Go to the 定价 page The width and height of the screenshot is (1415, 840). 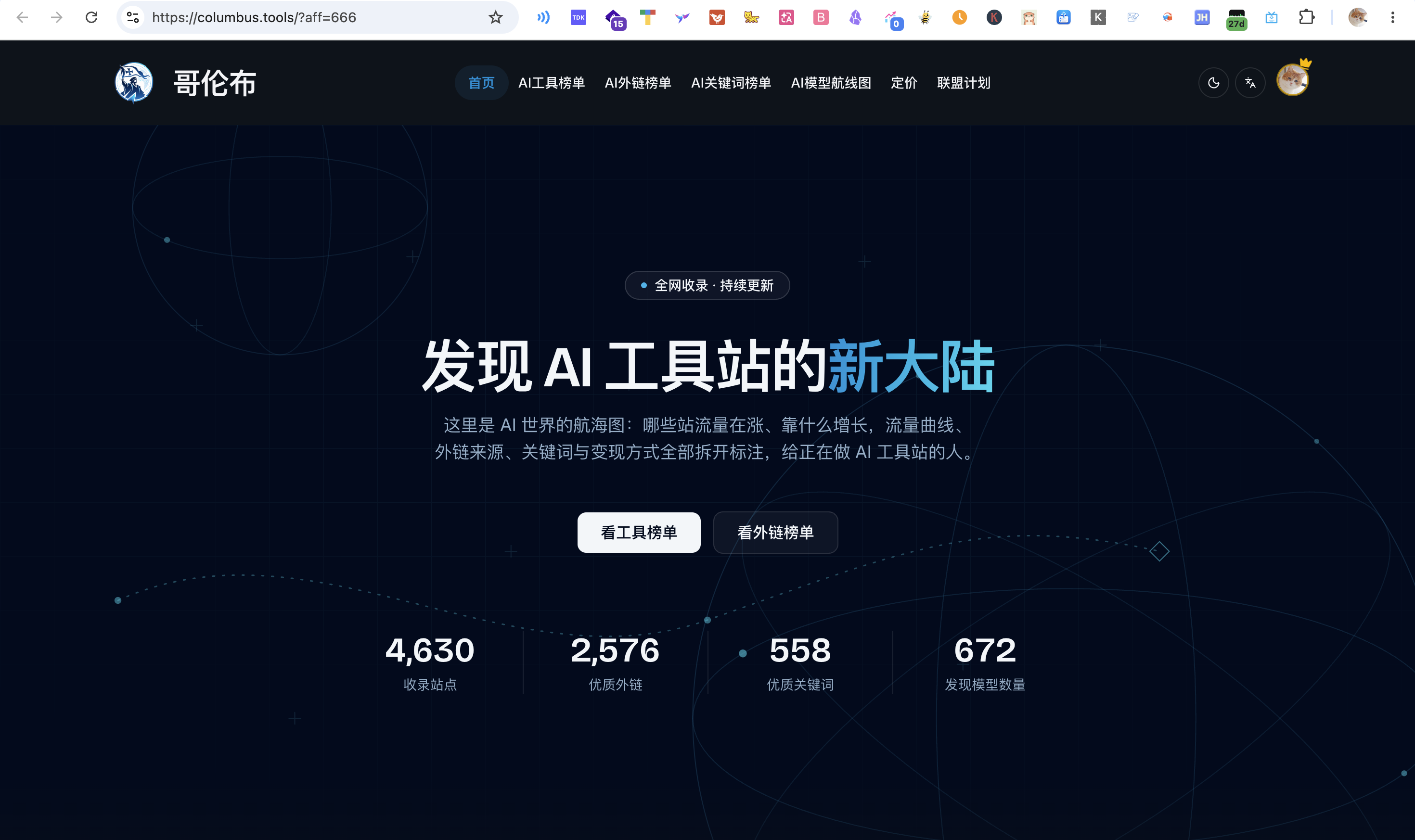(x=904, y=83)
